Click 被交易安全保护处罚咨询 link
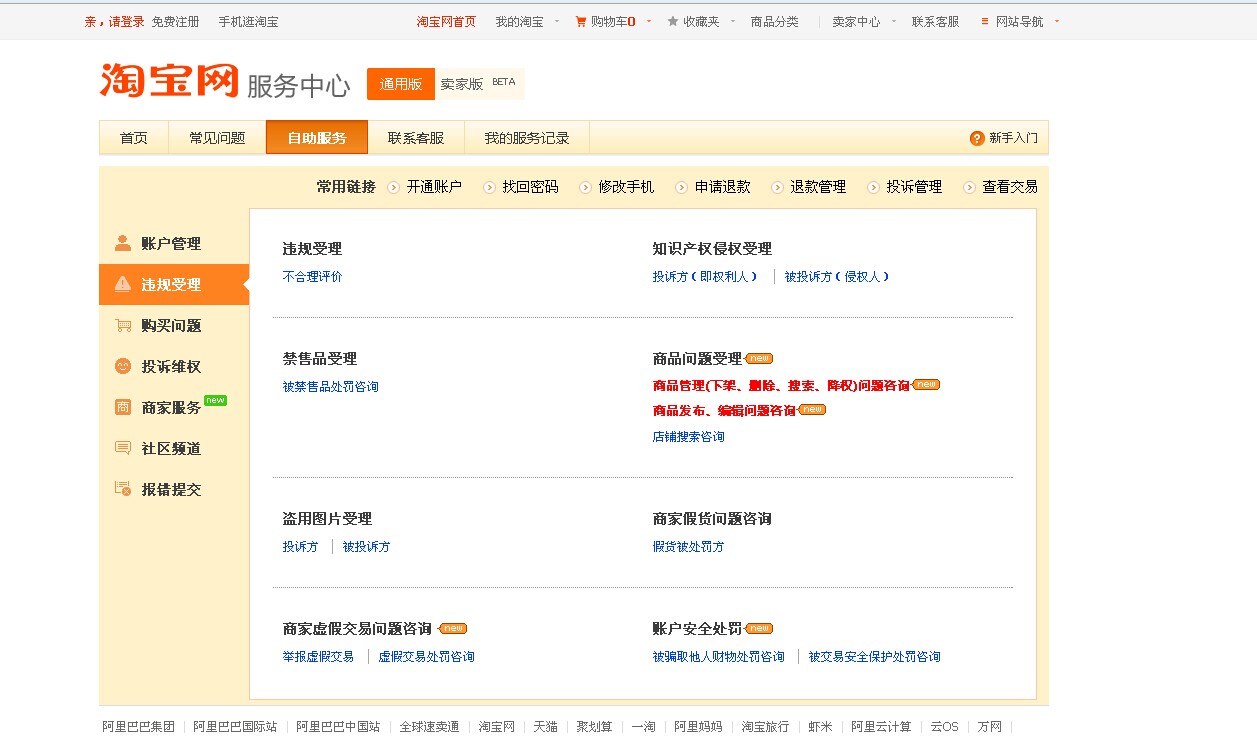 point(875,657)
